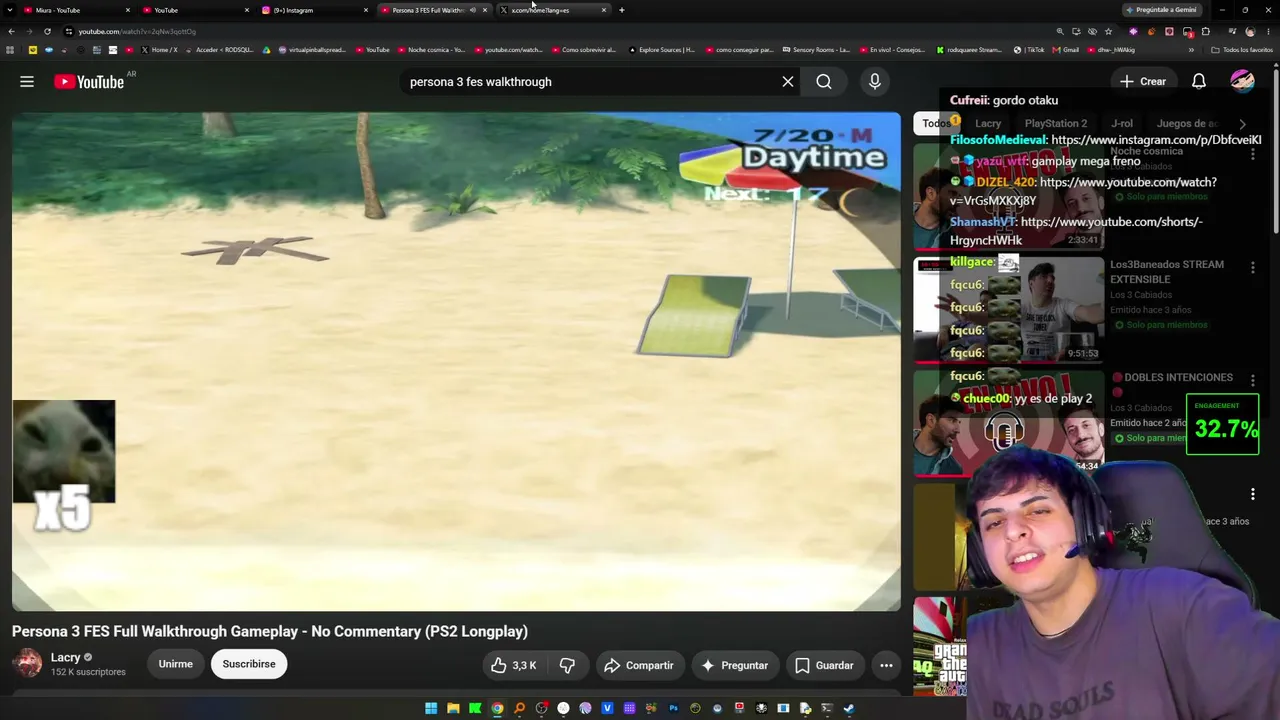Go back in browser history
The width and height of the screenshot is (1280, 720).
click(x=11, y=32)
